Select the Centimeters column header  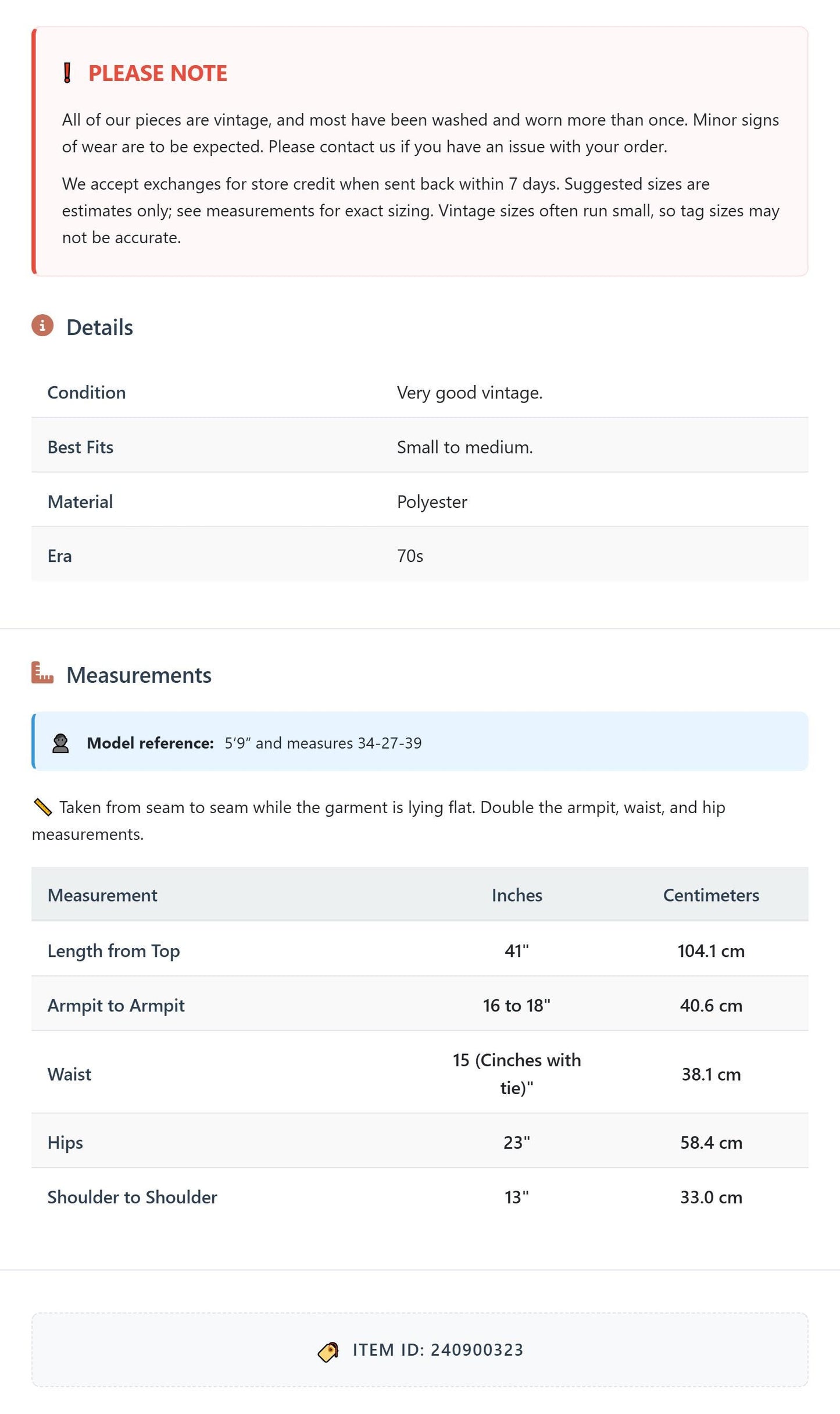(711, 895)
